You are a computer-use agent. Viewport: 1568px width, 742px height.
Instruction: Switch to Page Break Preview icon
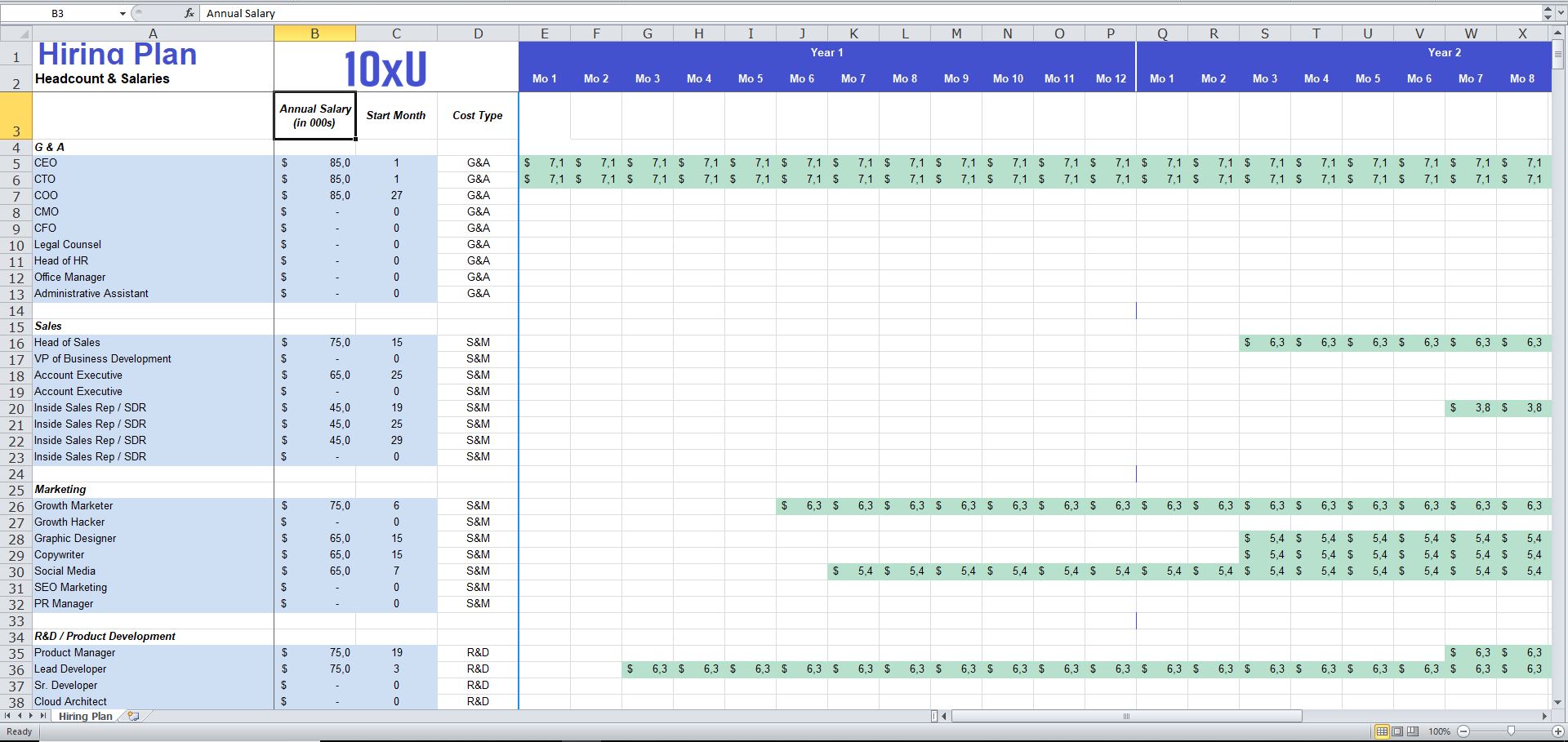[1413, 731]
